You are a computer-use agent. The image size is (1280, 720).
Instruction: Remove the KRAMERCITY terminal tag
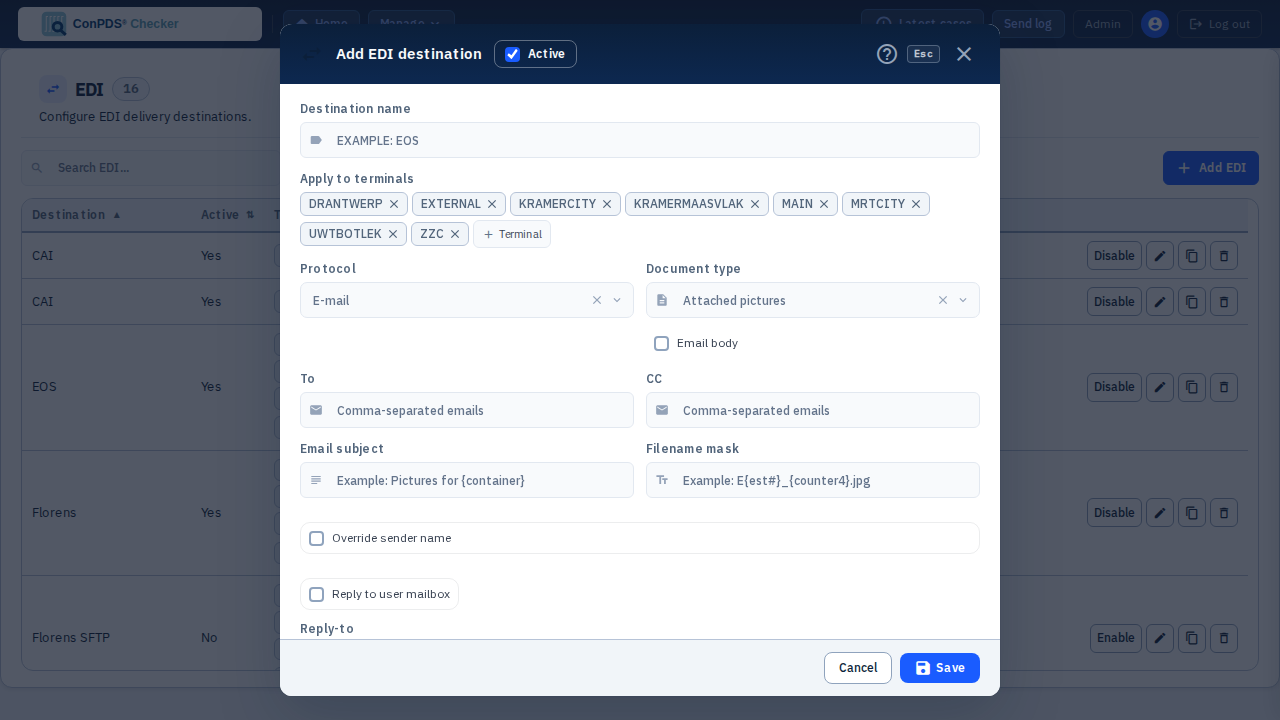pyautogui.click(x=607, y=204)
